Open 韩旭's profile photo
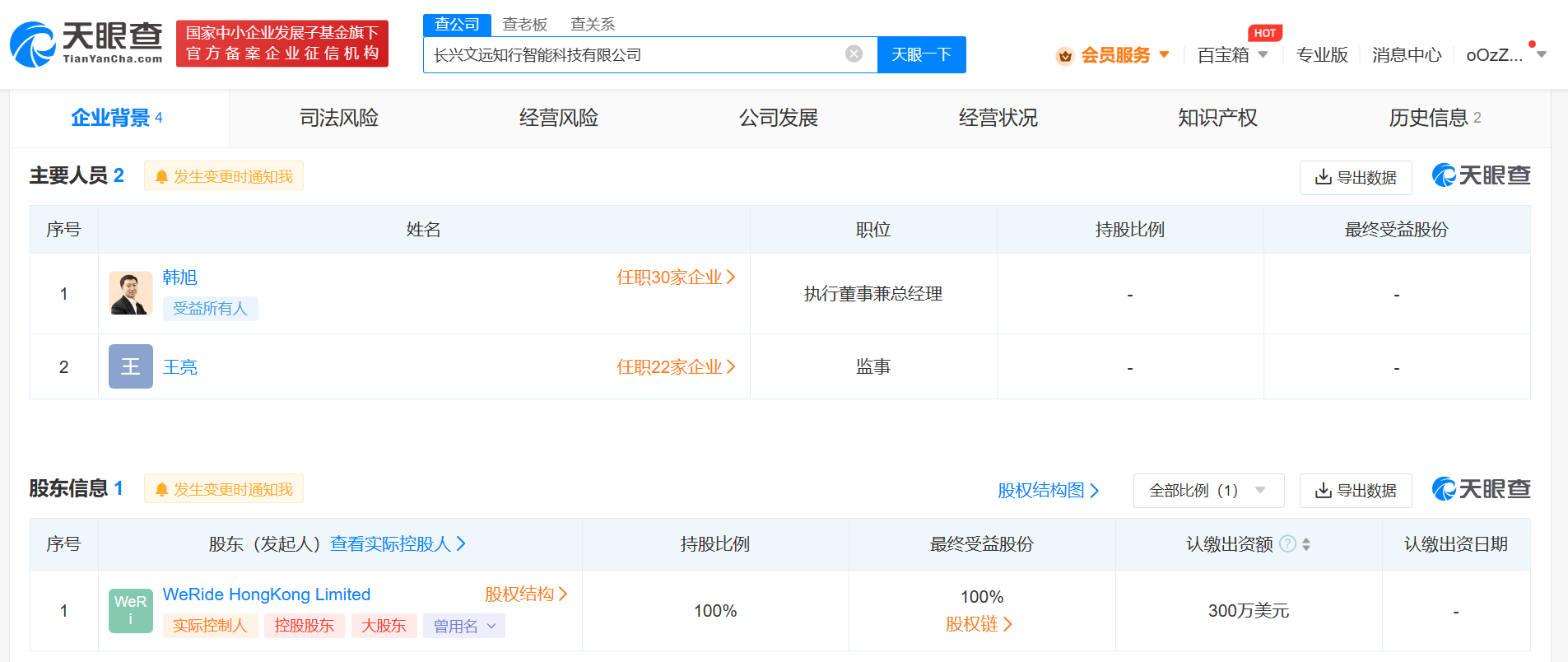 click(x=131, y=293)
